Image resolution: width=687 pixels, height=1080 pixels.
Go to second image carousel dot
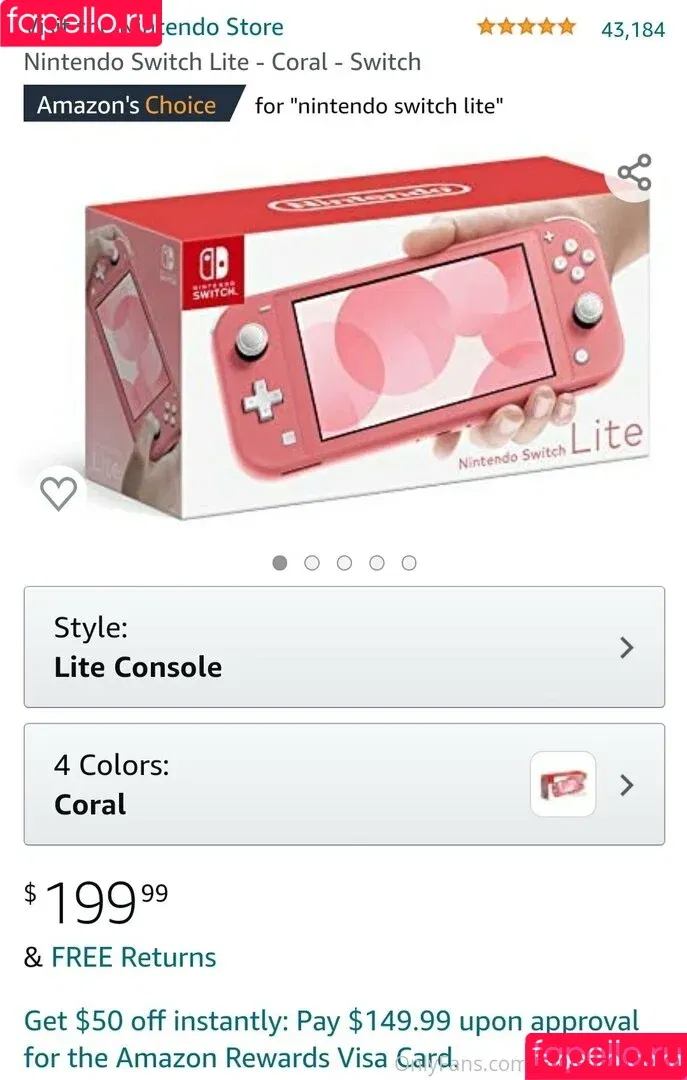(312, 563)
